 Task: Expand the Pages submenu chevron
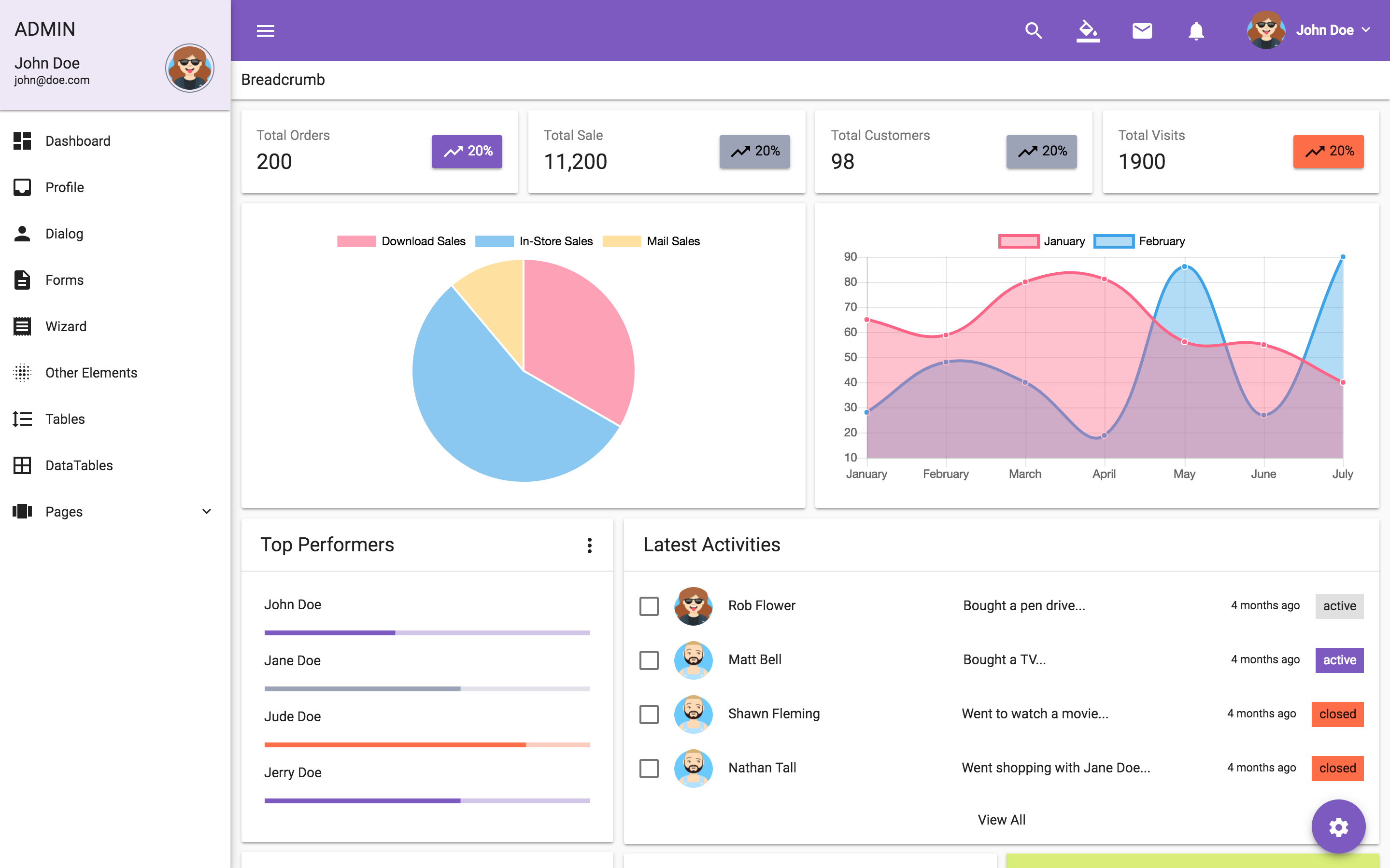(207, 512)
